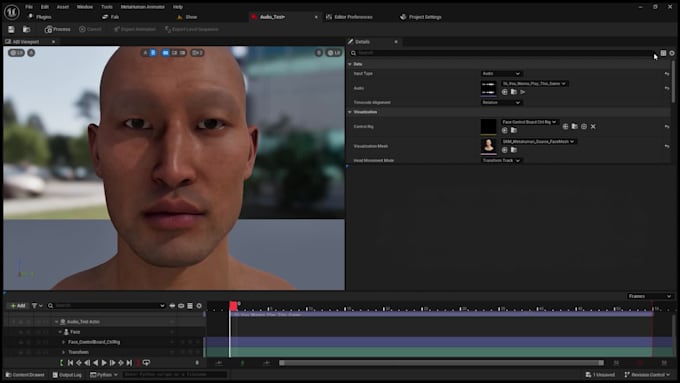This screenshot has height=383, width=680.
Task: Open the sequencer filter dropdown
Action: 37,306
